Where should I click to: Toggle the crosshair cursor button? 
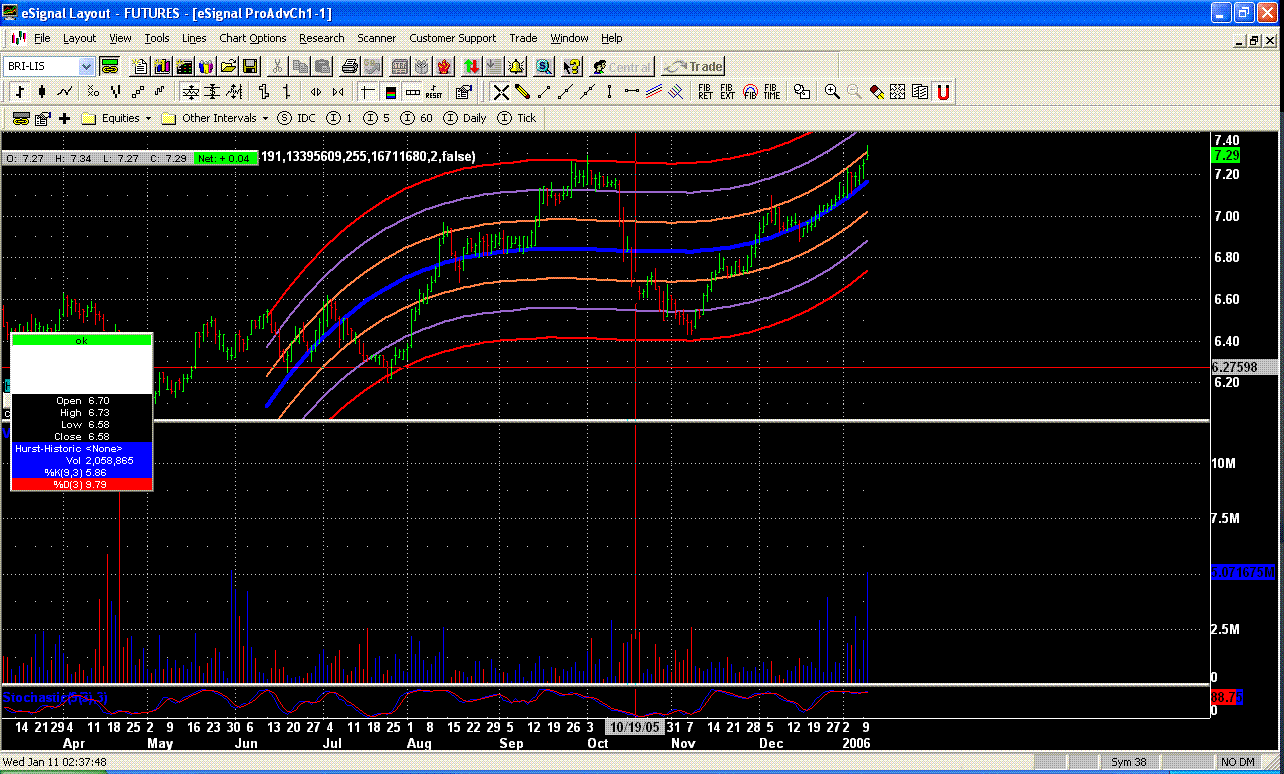(x=367, y=92)
